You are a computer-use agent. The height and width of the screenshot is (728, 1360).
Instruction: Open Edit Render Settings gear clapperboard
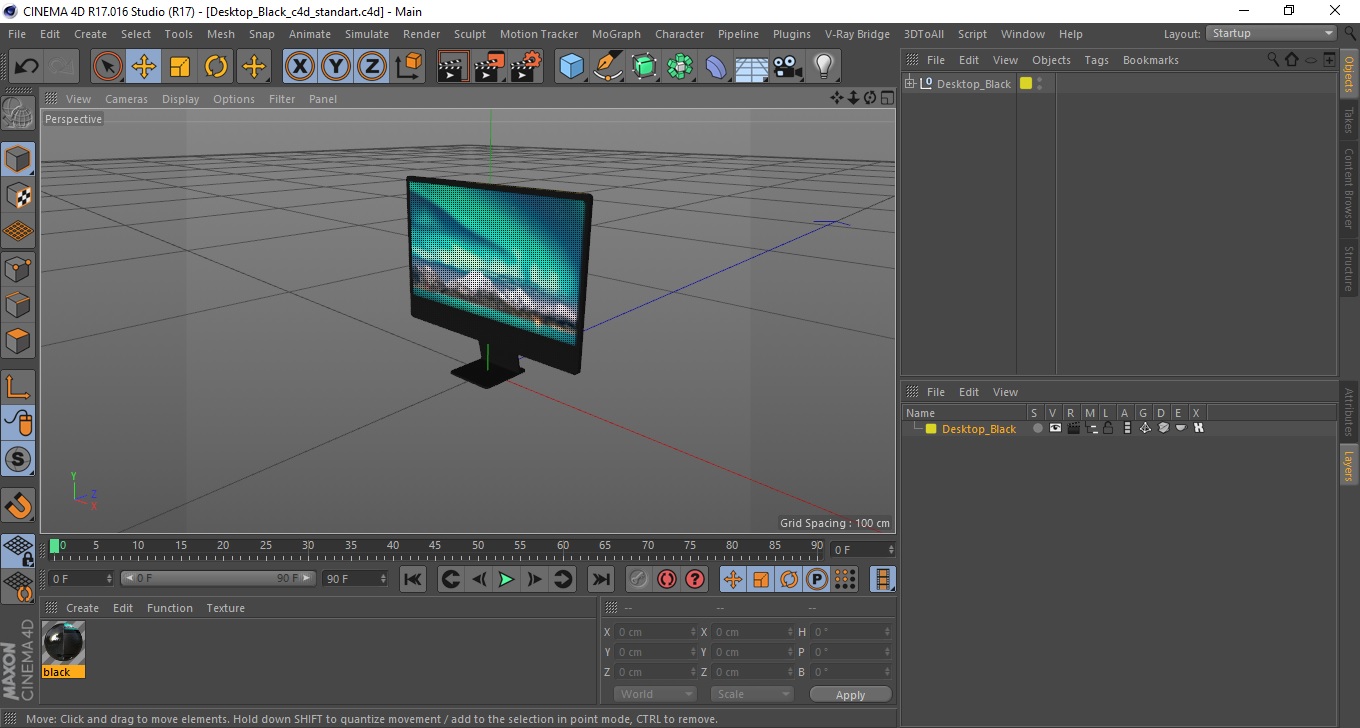click(x=526, y=67)
